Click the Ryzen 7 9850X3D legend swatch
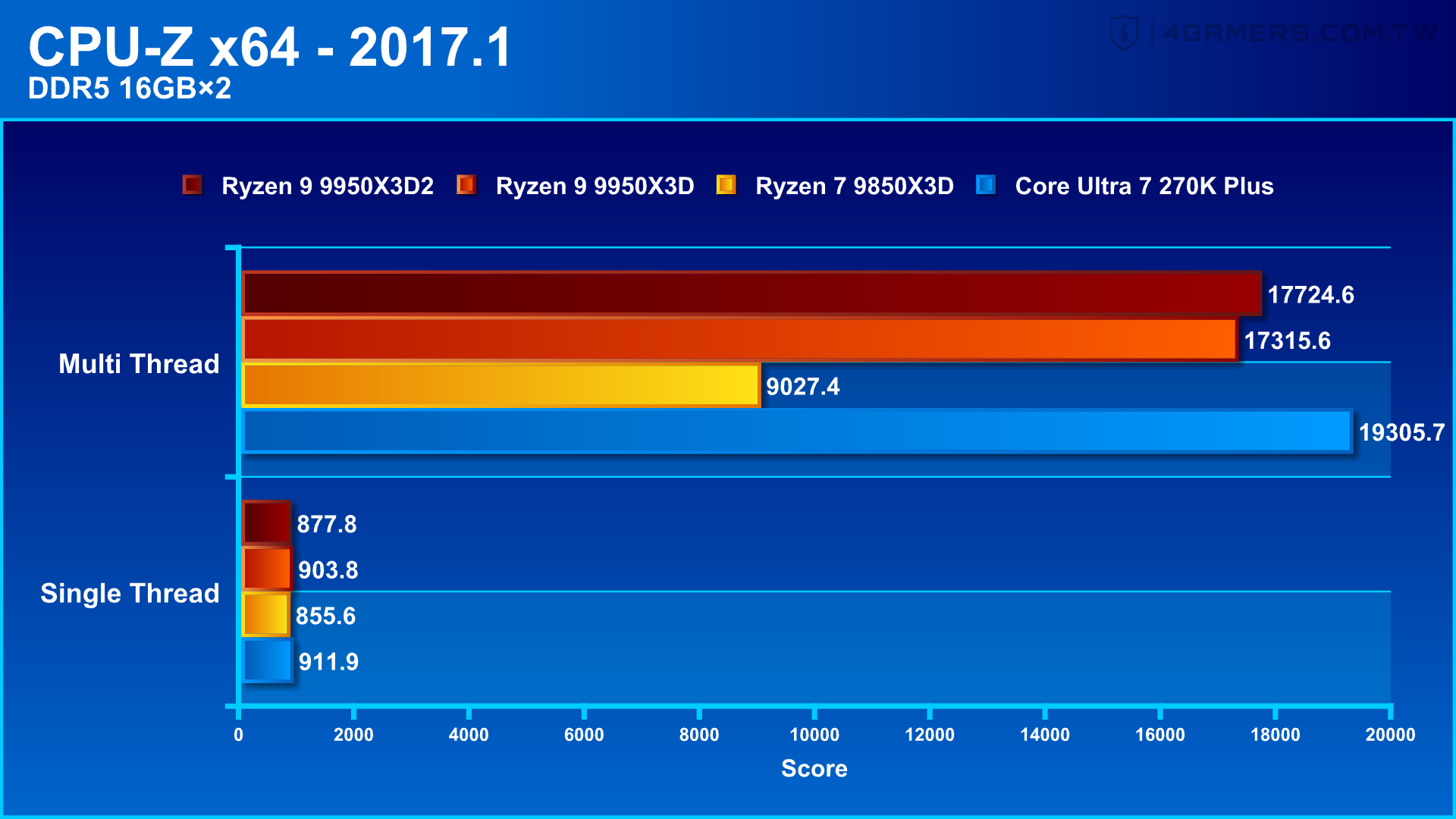The width and height of the screenshot is (1456, 819). (x=726, y=185)
